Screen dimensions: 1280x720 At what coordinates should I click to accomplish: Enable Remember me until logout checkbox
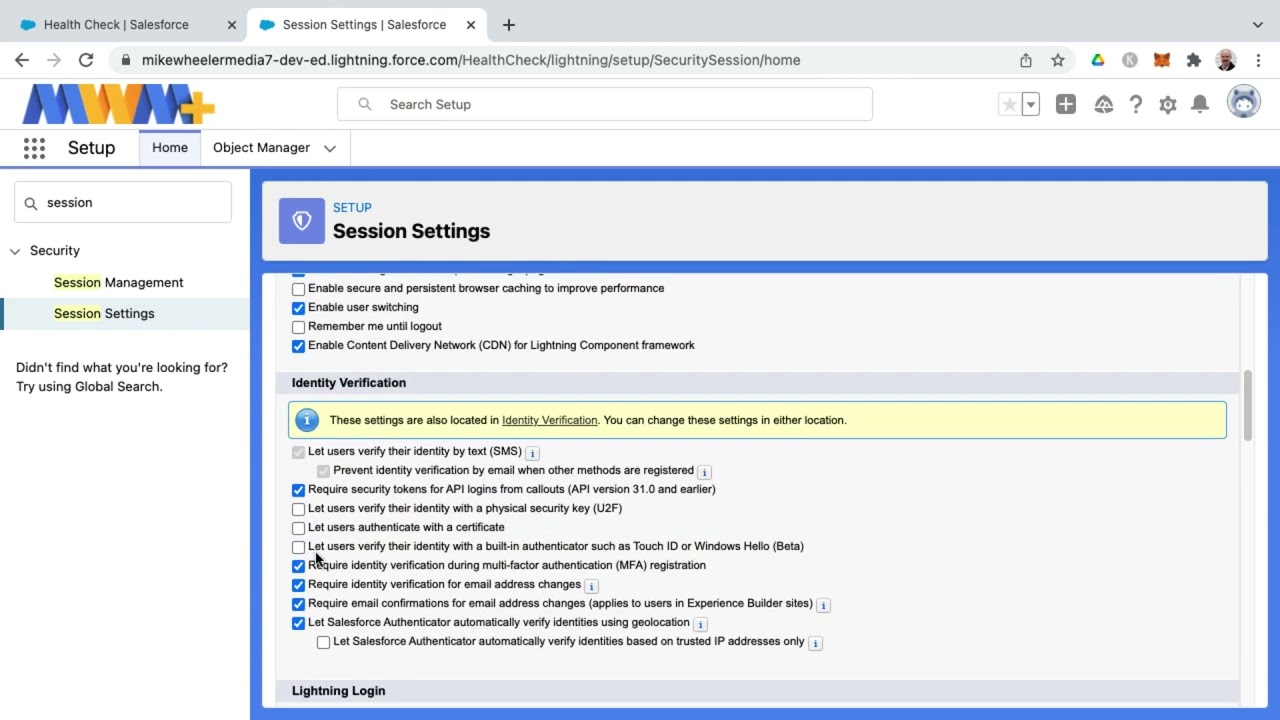click(x=298, y=327)
